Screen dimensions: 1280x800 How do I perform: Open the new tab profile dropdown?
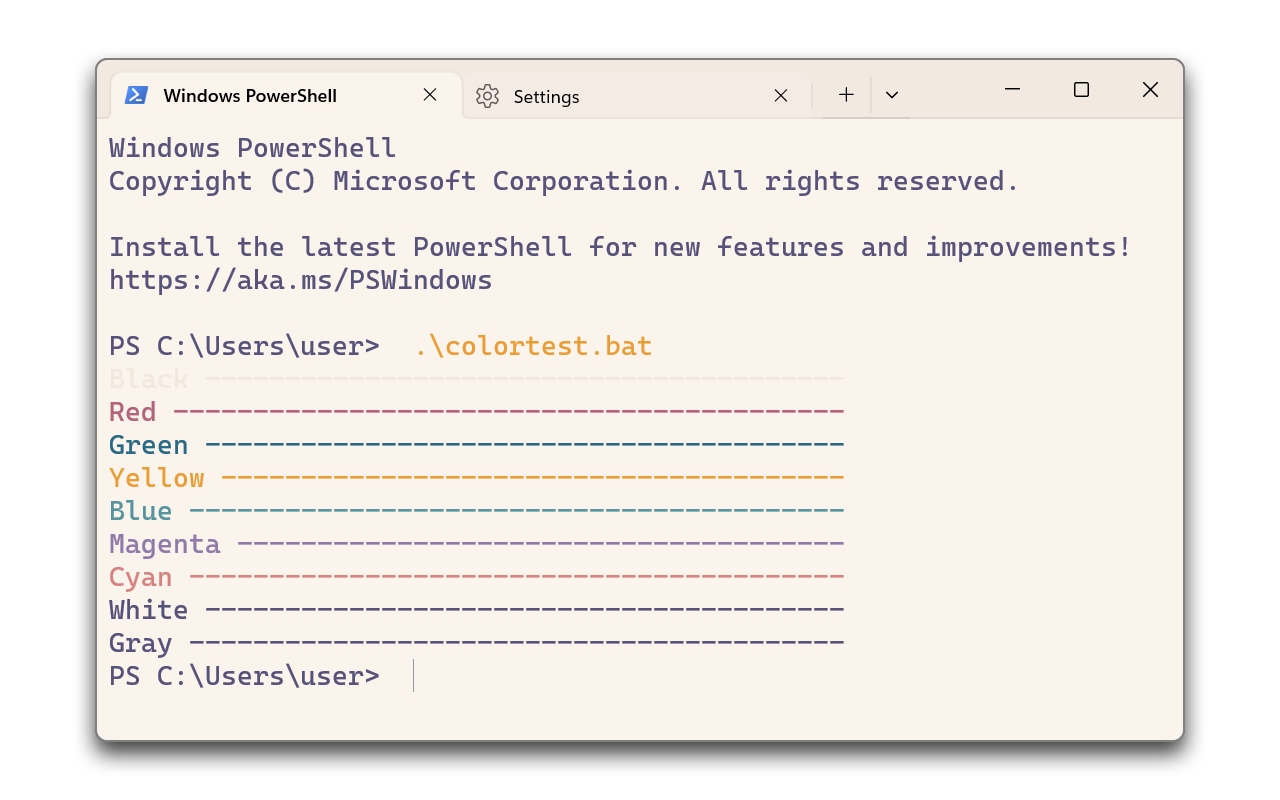(x=892, y=95)
